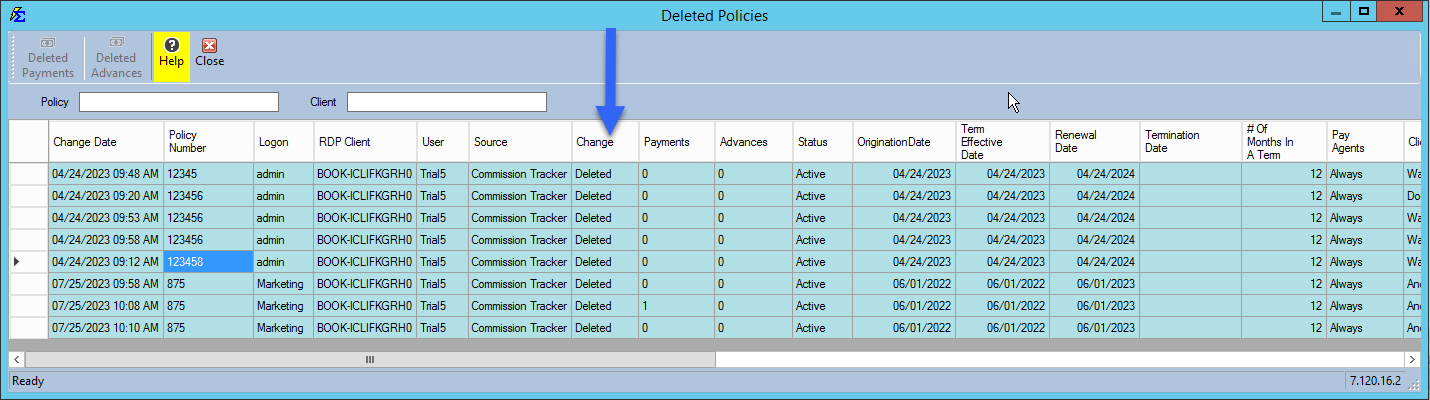This screenshot has width=1430, height=400.
Task: Sort by Payments column header
Action: click(x=677, y=142)
